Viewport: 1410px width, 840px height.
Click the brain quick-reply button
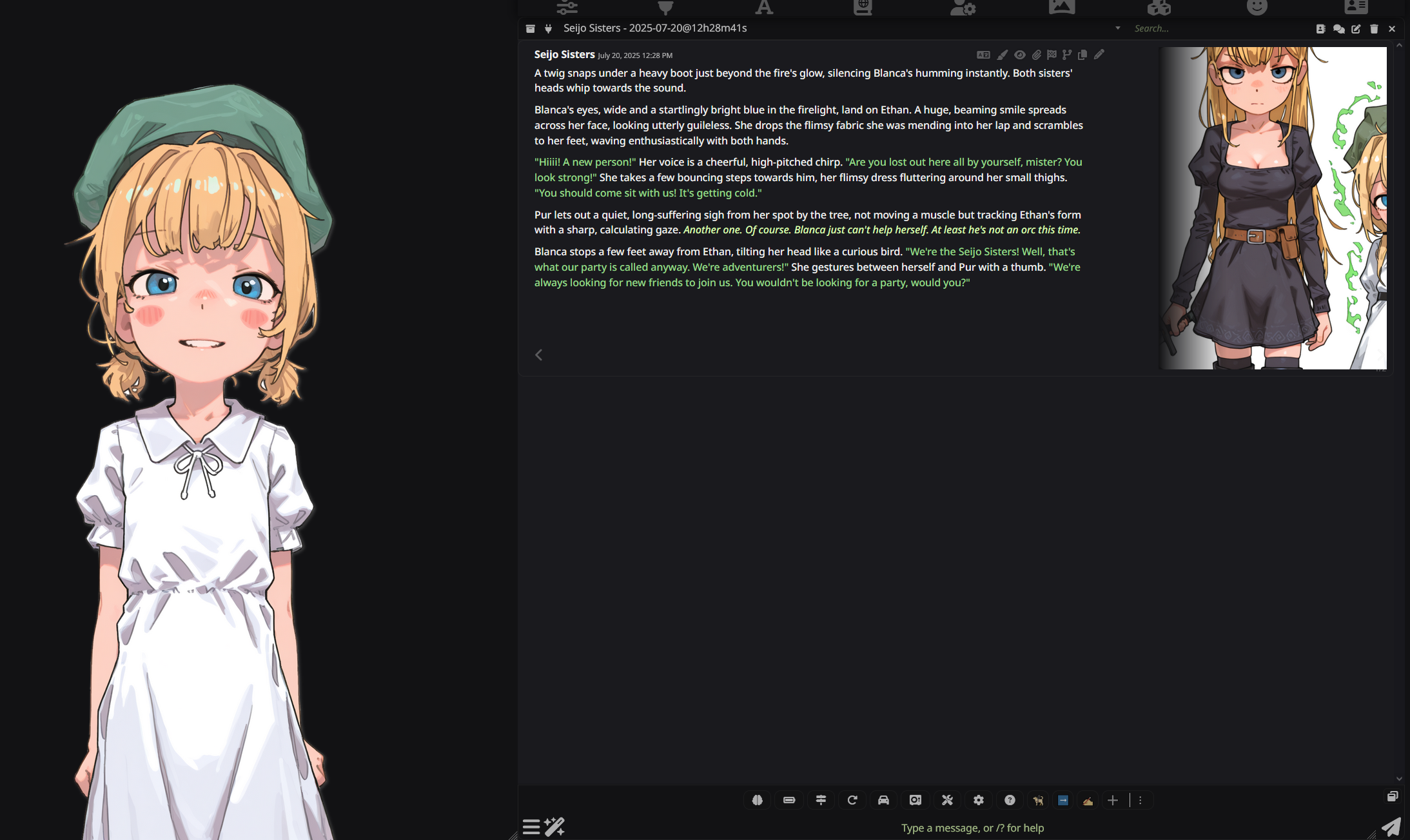pos(758,800)
